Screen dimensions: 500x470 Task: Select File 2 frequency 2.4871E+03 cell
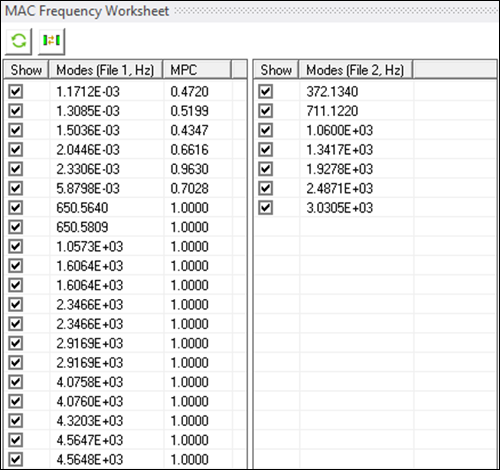(x=356, y=188)
